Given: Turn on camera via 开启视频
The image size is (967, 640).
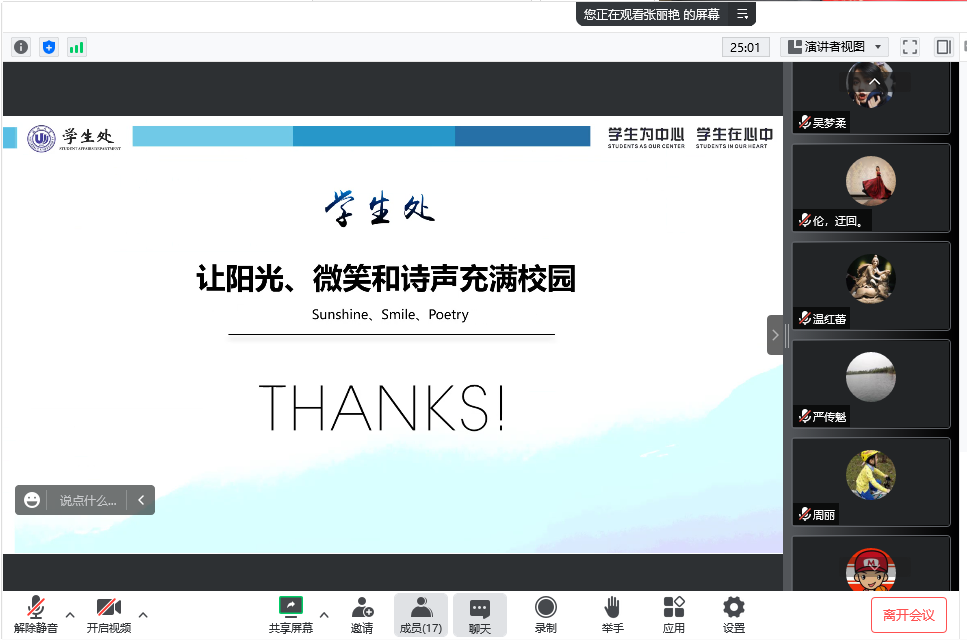Looking at the screenshot, I should click(x=108, y=615).
